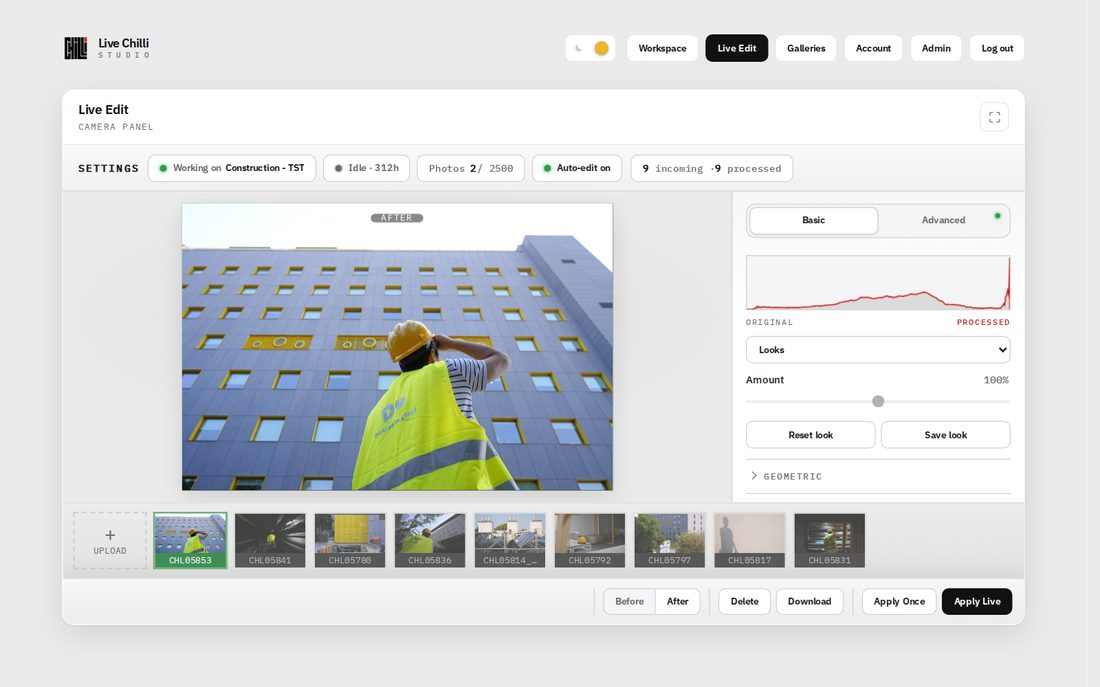Select thumbnail CHL05841
Screen dimensions: 1100x687
coord(270,540)
